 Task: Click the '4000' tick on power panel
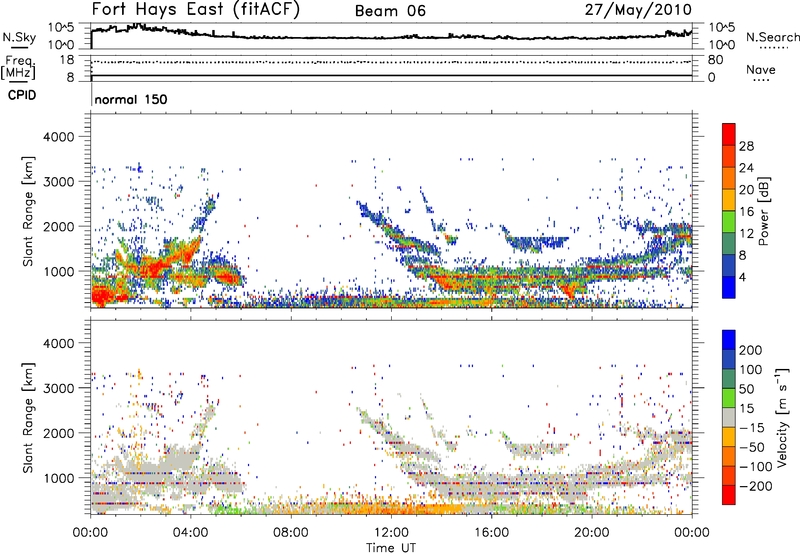click(59, 137)
